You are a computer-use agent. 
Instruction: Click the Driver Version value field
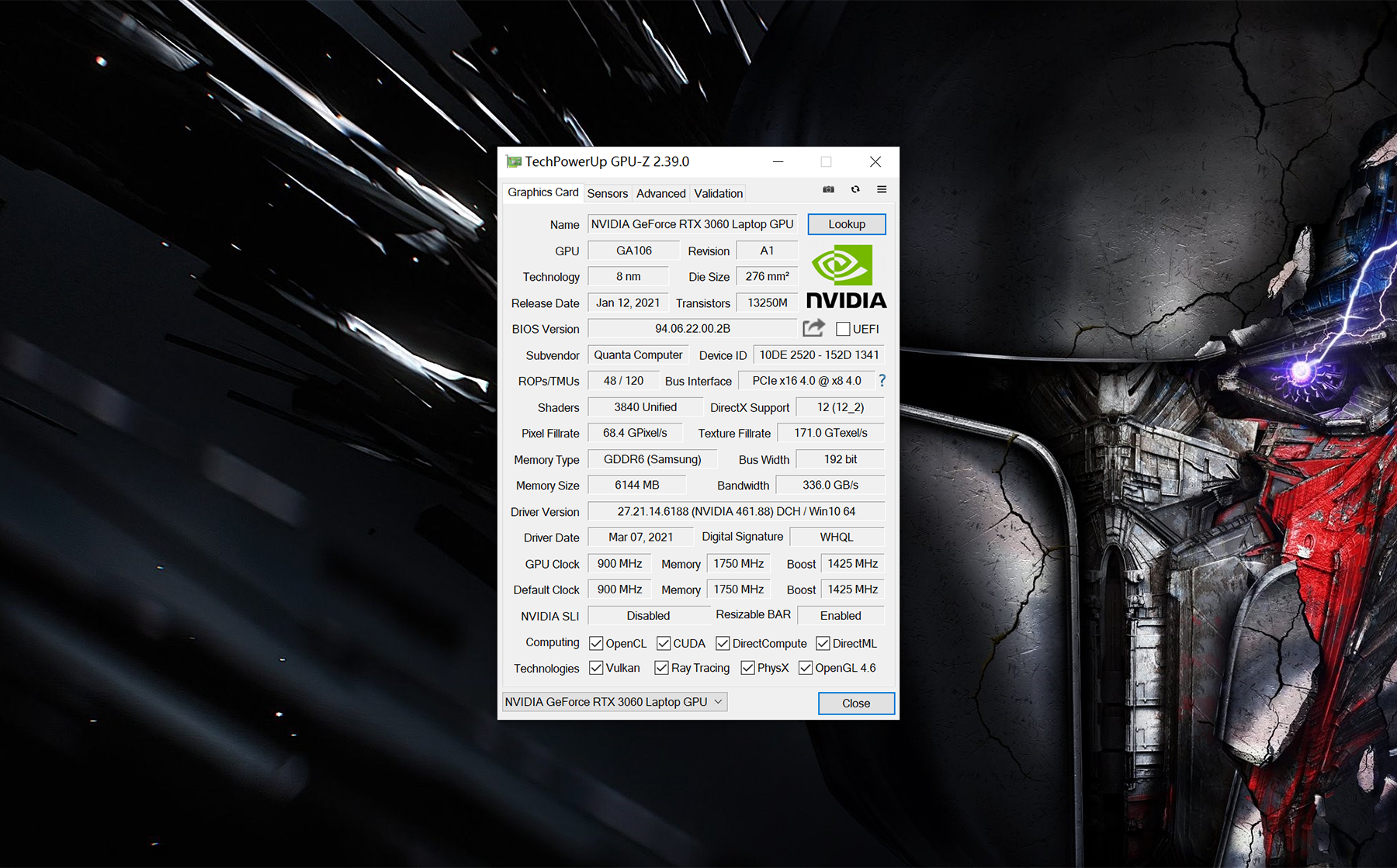[x=736, y=511]
